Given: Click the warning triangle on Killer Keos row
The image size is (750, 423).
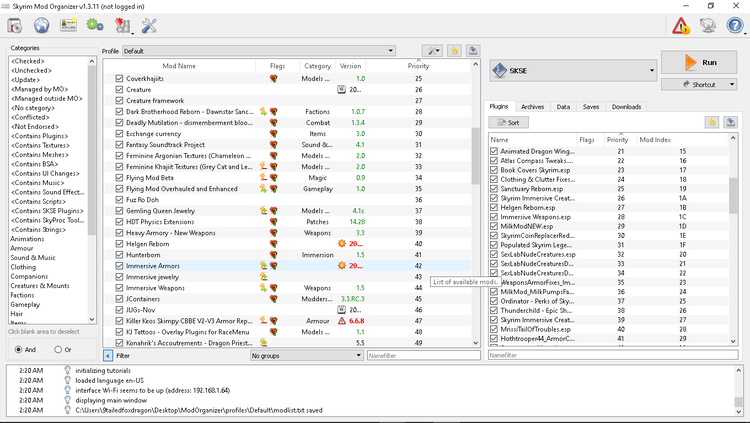Looking at the screenshot, I should 342,321.
